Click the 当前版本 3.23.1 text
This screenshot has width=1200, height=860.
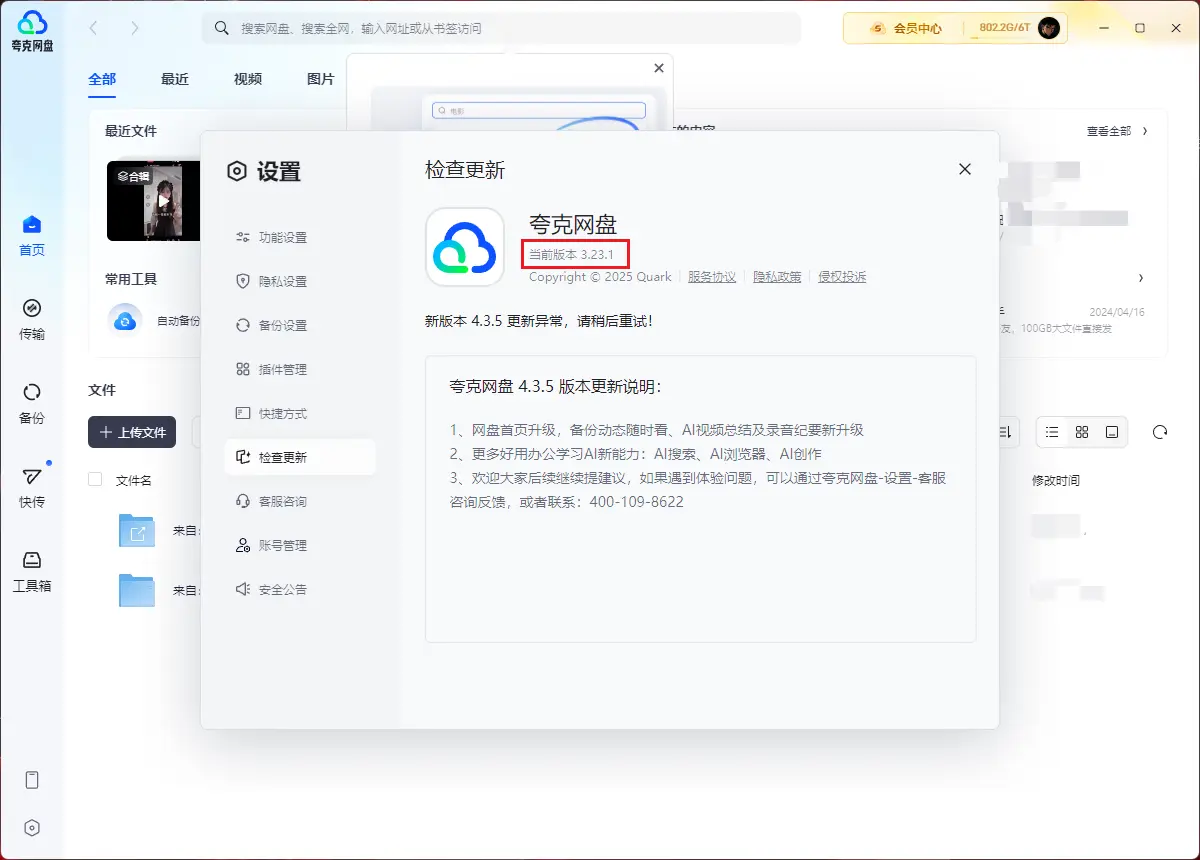point(571,255)
